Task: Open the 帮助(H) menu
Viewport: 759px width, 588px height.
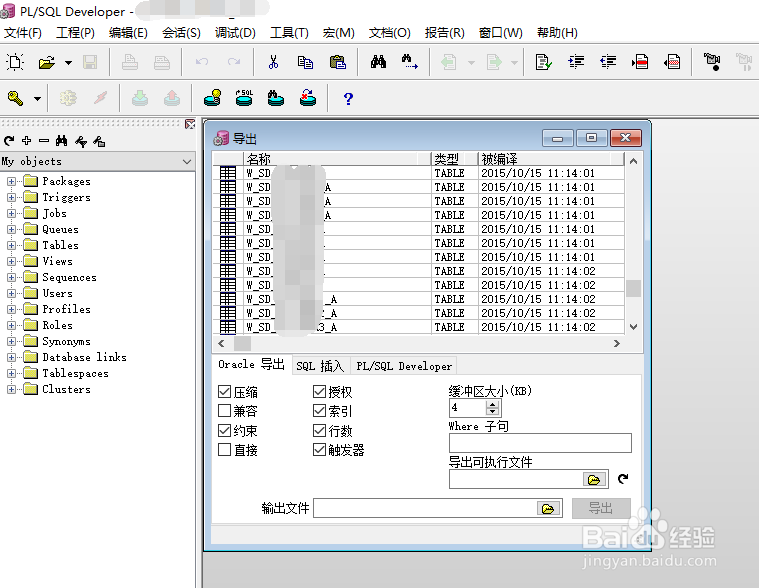Action: pyautogui.click(x=557, y=33)
